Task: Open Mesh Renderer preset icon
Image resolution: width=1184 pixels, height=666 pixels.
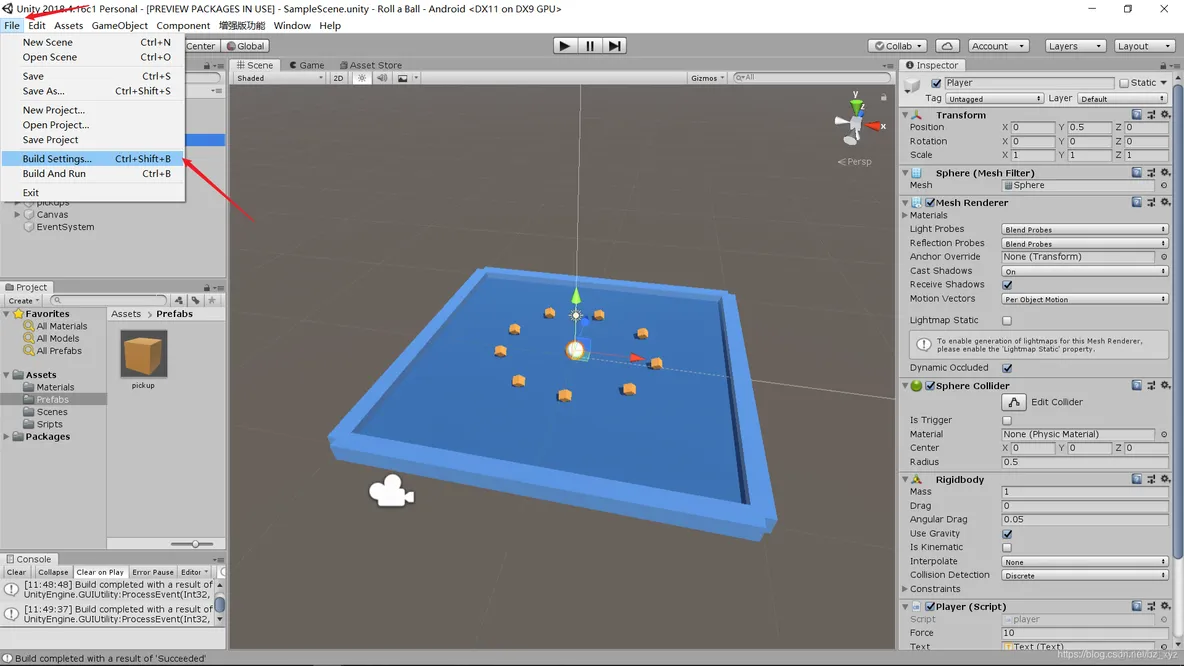Action: tap(1152, 202)
